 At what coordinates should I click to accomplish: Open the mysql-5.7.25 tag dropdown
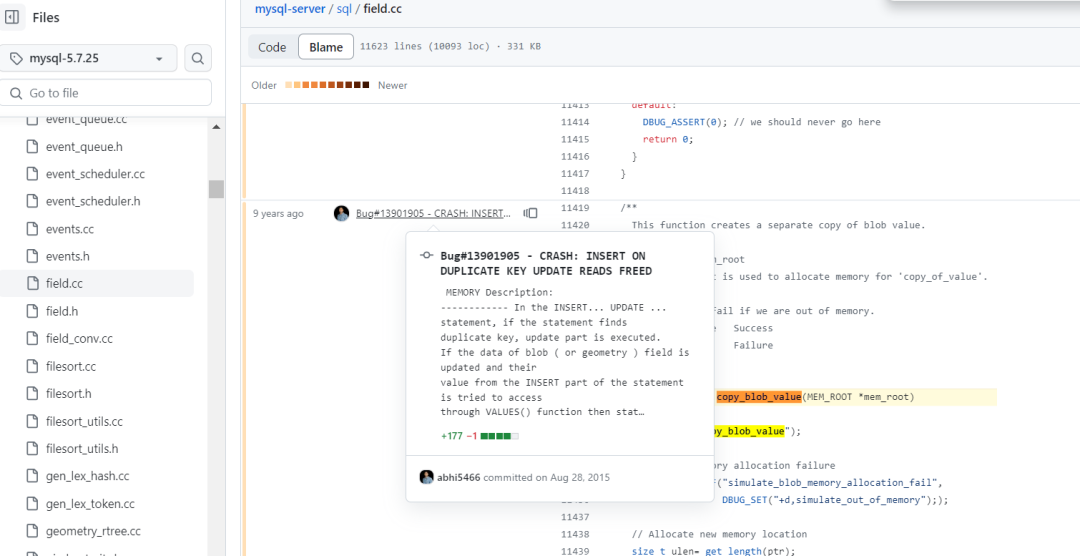pos(88,59)
